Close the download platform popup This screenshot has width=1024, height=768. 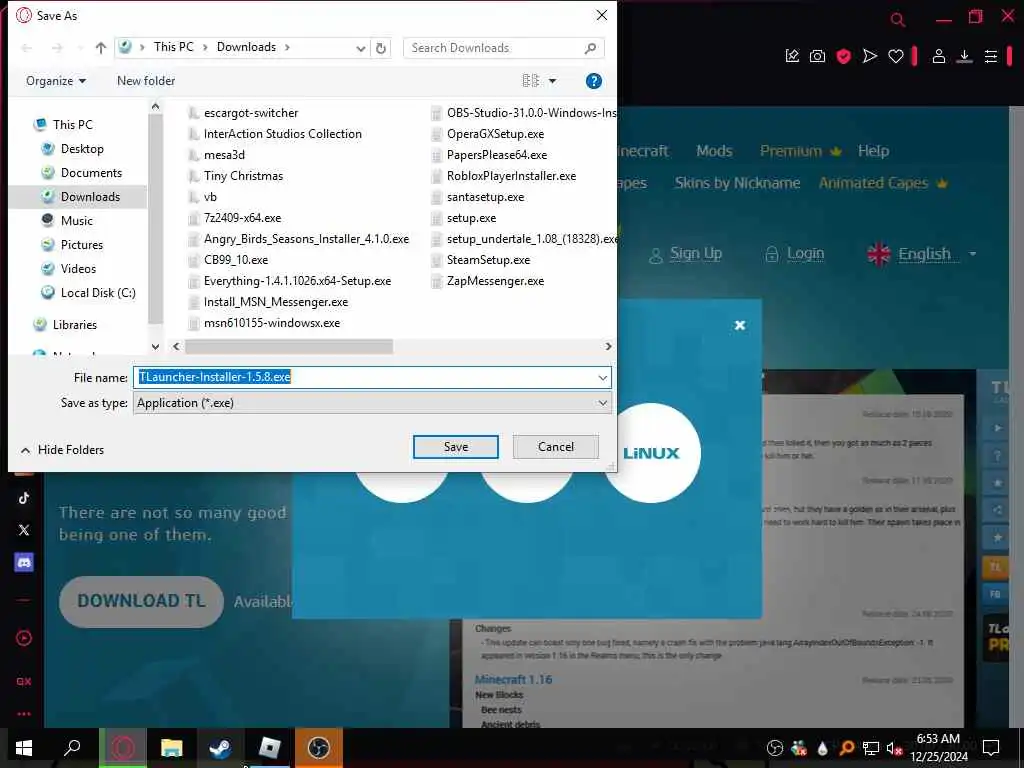pos(739,325)
